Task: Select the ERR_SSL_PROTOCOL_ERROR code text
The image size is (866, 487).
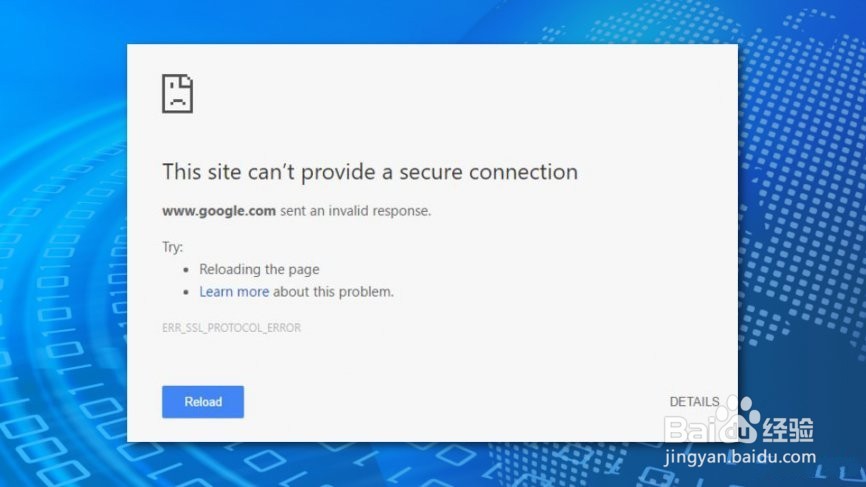Action: [231, 328]
